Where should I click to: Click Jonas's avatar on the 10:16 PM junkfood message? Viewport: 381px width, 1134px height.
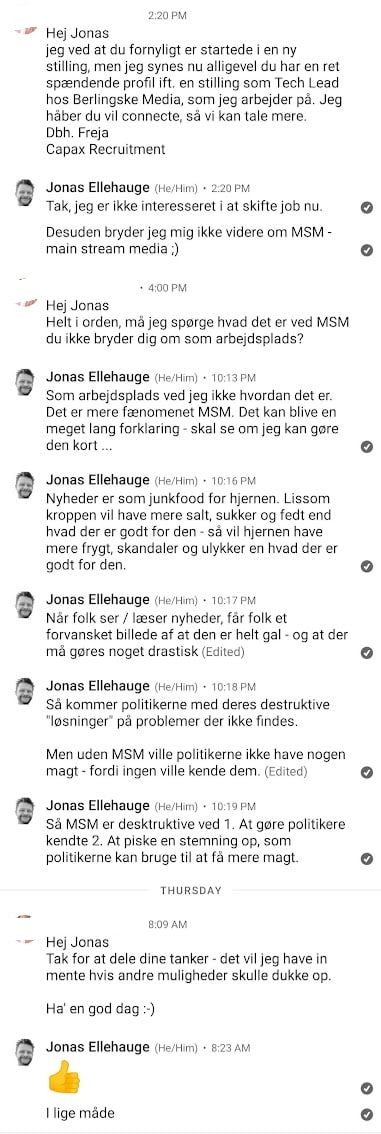click(25, 485)
